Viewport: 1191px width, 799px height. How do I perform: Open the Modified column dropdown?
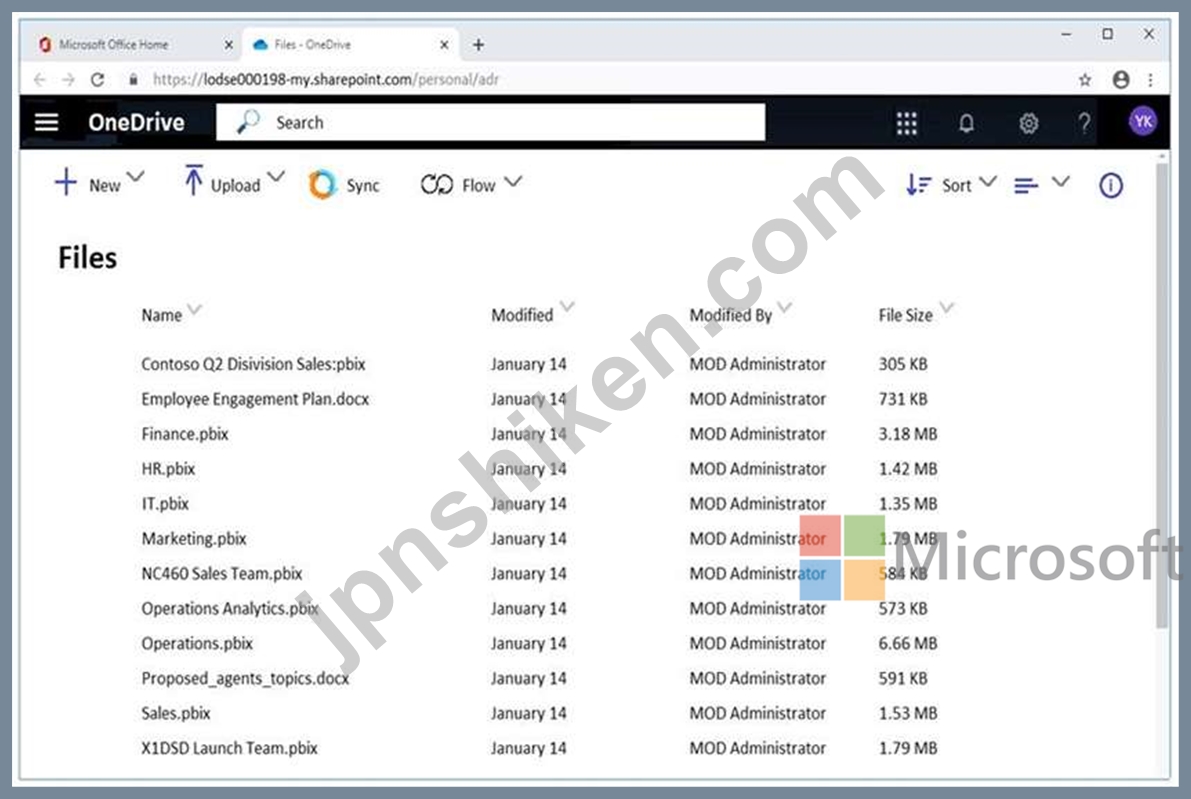(567, 307)
